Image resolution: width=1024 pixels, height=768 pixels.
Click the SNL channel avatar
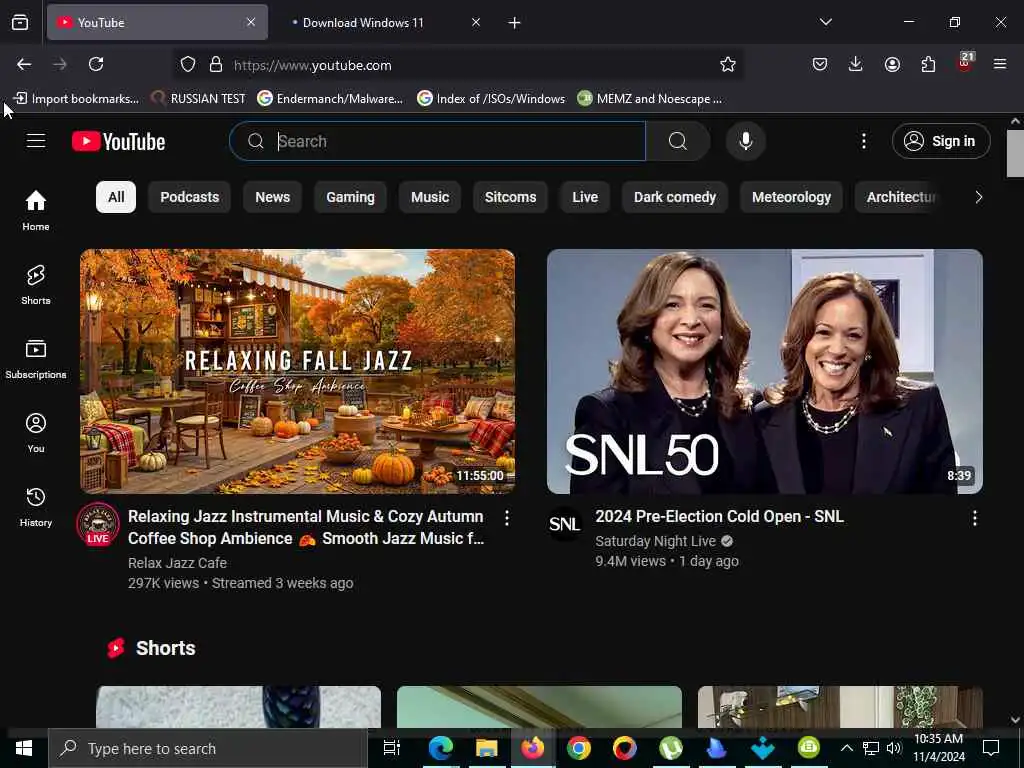click(x=565, y=524)
